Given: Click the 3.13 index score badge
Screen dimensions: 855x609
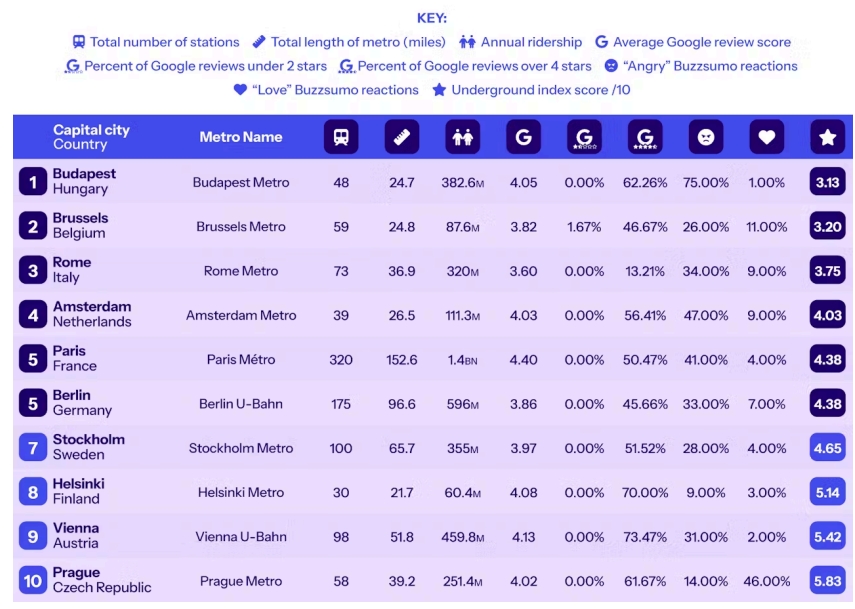Looking at the screenshot, I should tap(827, 182).
